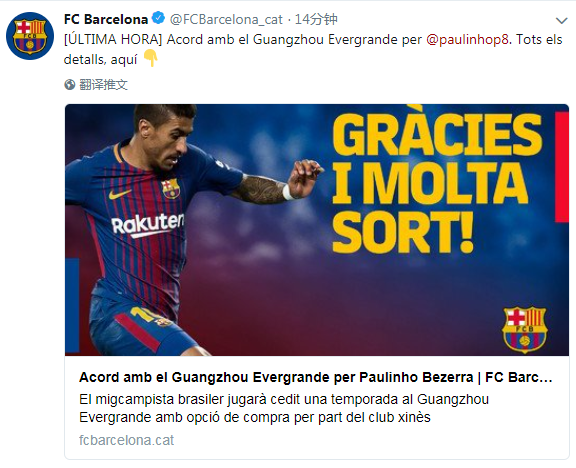
Task: Open the tweet options chevron menu
Action: pyautogui.click(x=562, y=21)
